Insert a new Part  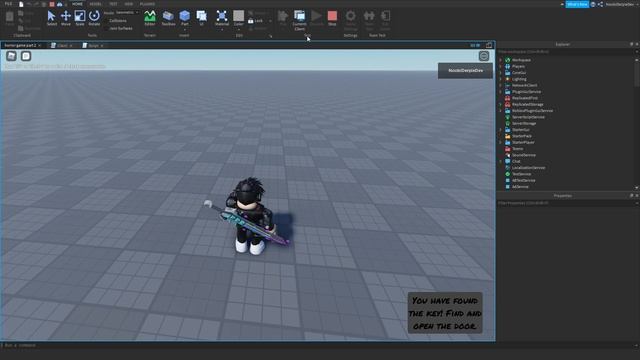click(184, 17)
